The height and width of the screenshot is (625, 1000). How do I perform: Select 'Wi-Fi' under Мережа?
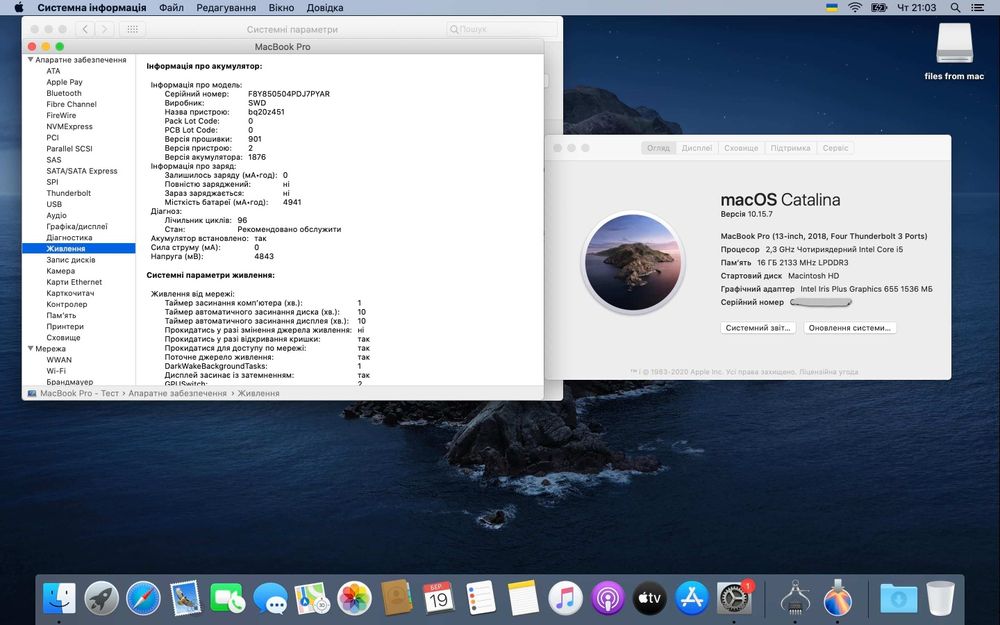55,371
